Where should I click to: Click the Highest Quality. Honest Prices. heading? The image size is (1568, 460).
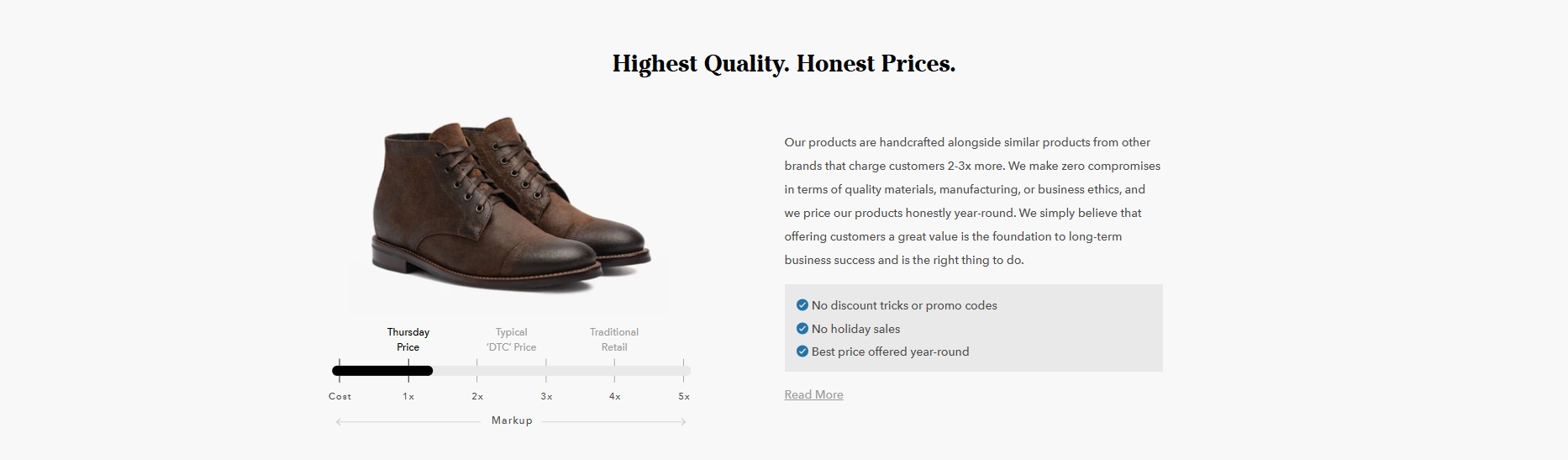[x=784, y=64]
